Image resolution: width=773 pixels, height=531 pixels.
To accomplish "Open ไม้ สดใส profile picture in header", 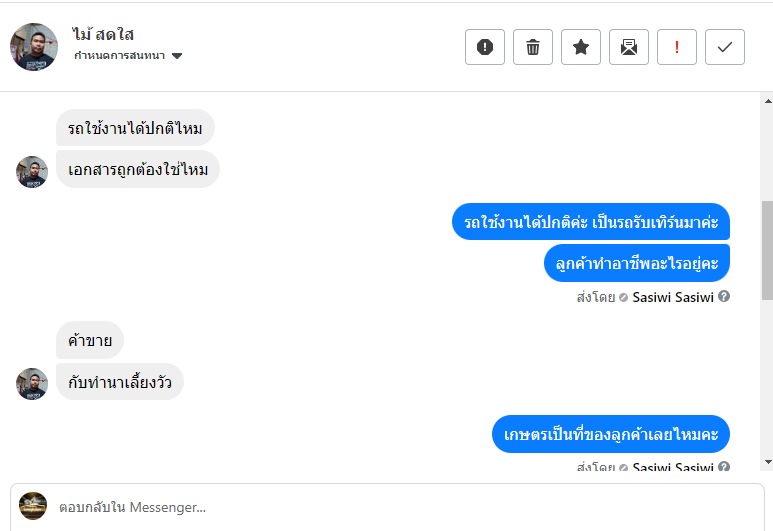I will coord(34,47).
